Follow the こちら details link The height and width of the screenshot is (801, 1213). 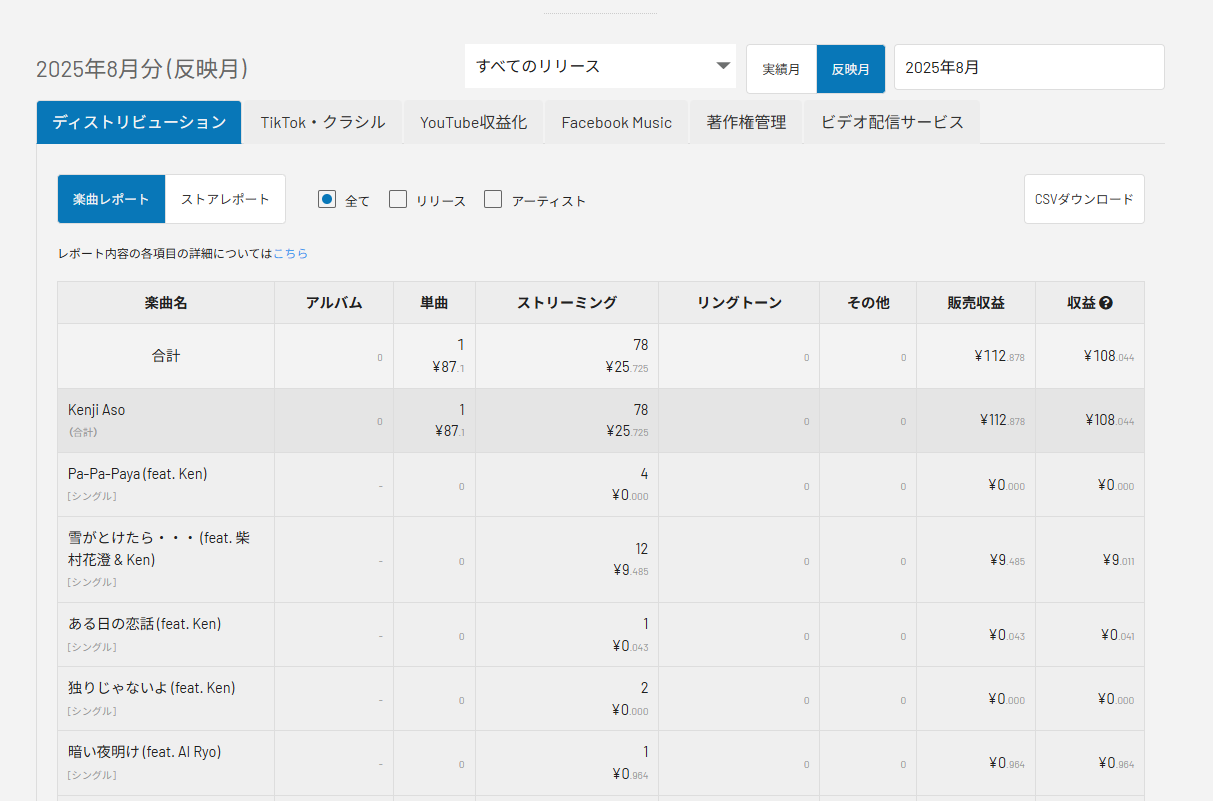(x=290, y=254)
